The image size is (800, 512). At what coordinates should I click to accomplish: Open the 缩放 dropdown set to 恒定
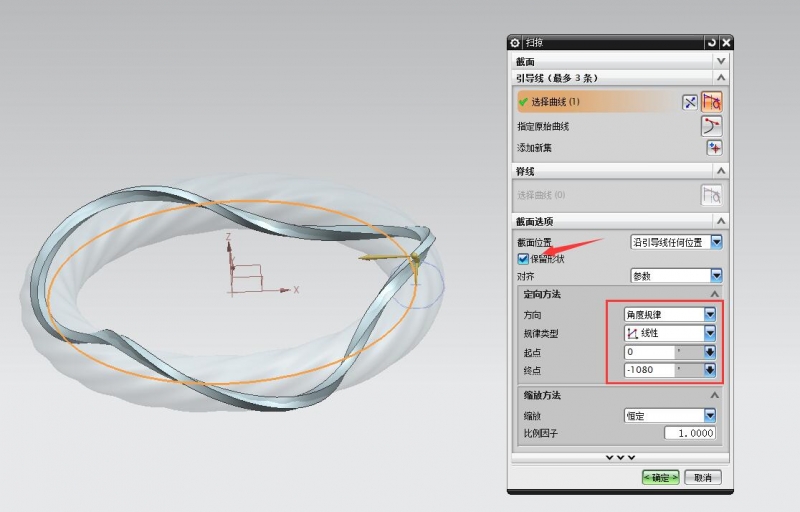click(x=710, y=416)
